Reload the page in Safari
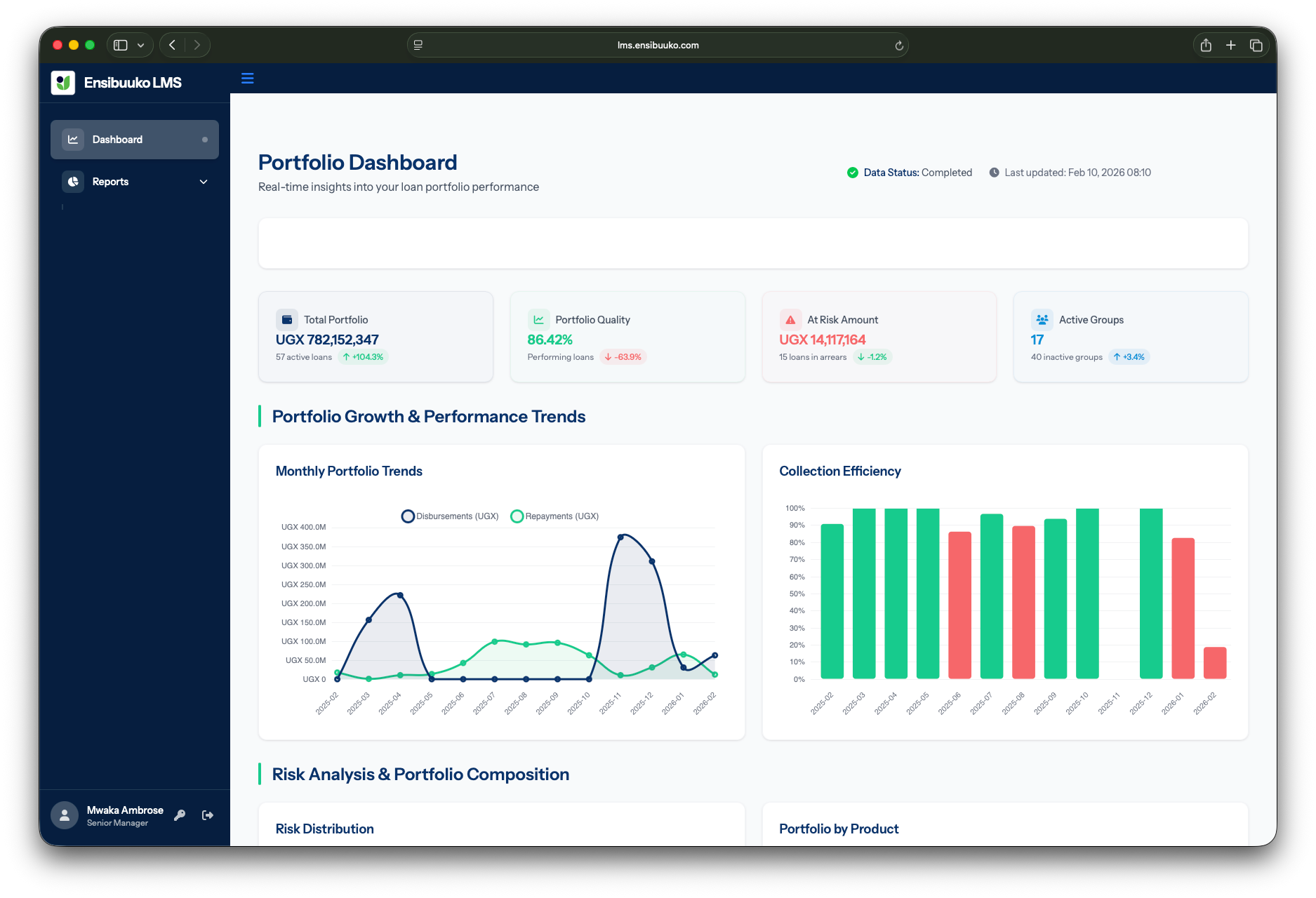This screenshot has height=898, width=1316. coord(899,44)
